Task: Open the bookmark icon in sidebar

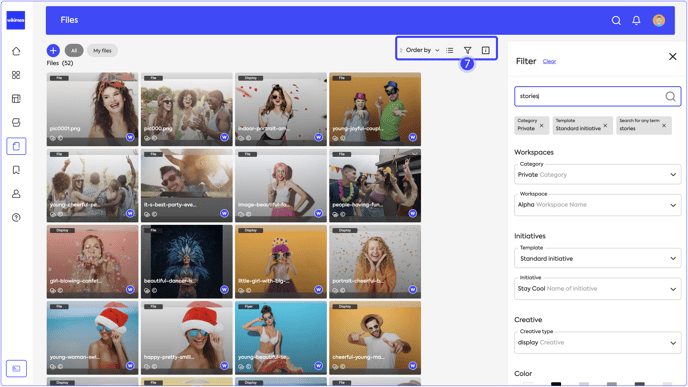Action: click(16, 170)
